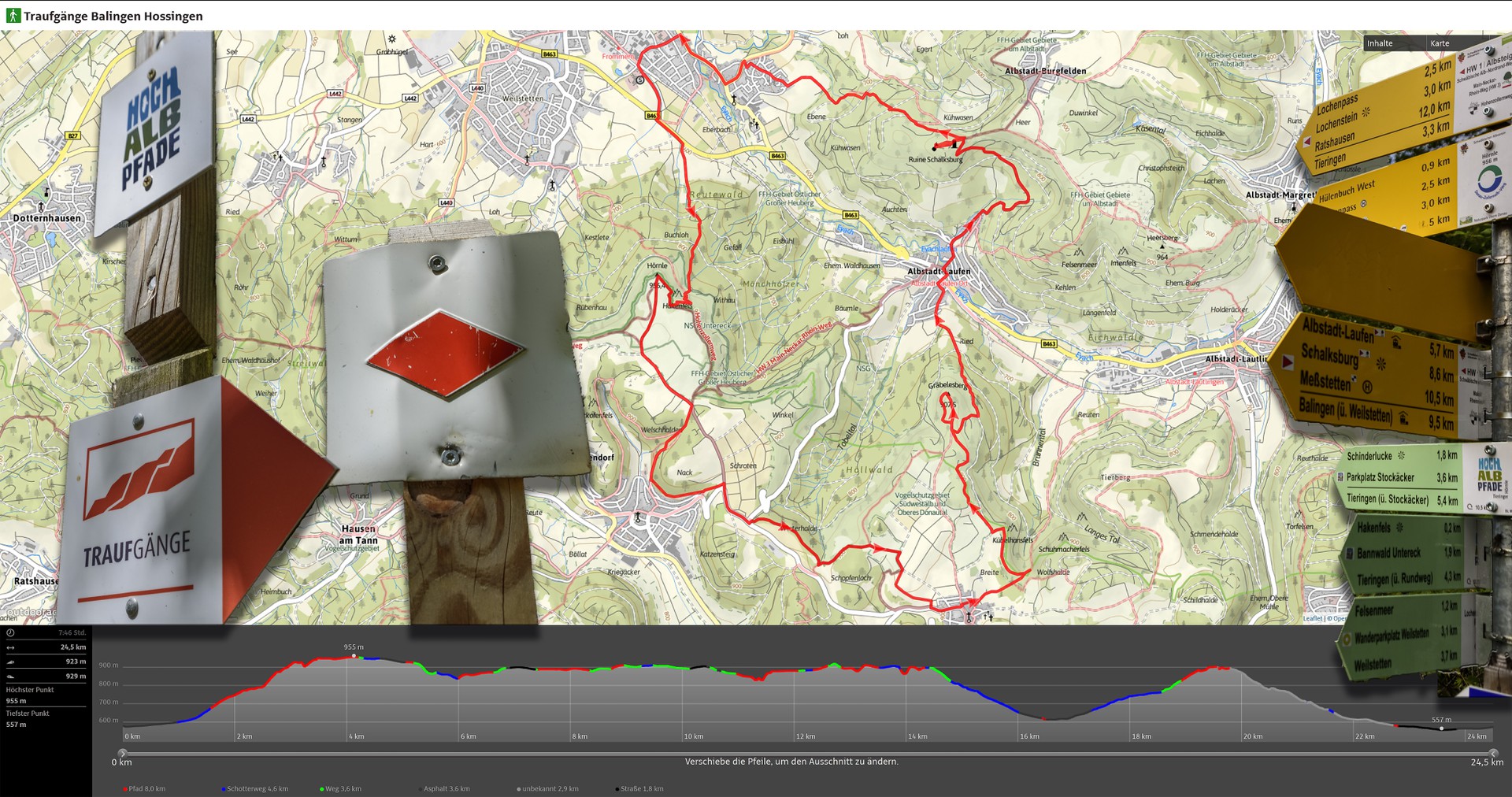Click the 24,5 km distance value in stats
This screenshot has width=1512, height=797.
coord(73,647)
